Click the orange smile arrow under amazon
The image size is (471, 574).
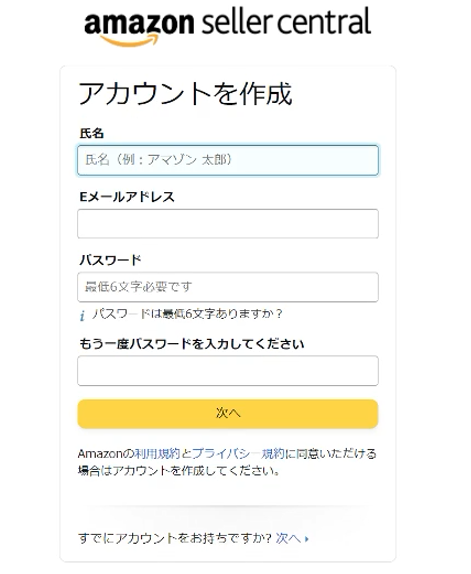[130, 41]
